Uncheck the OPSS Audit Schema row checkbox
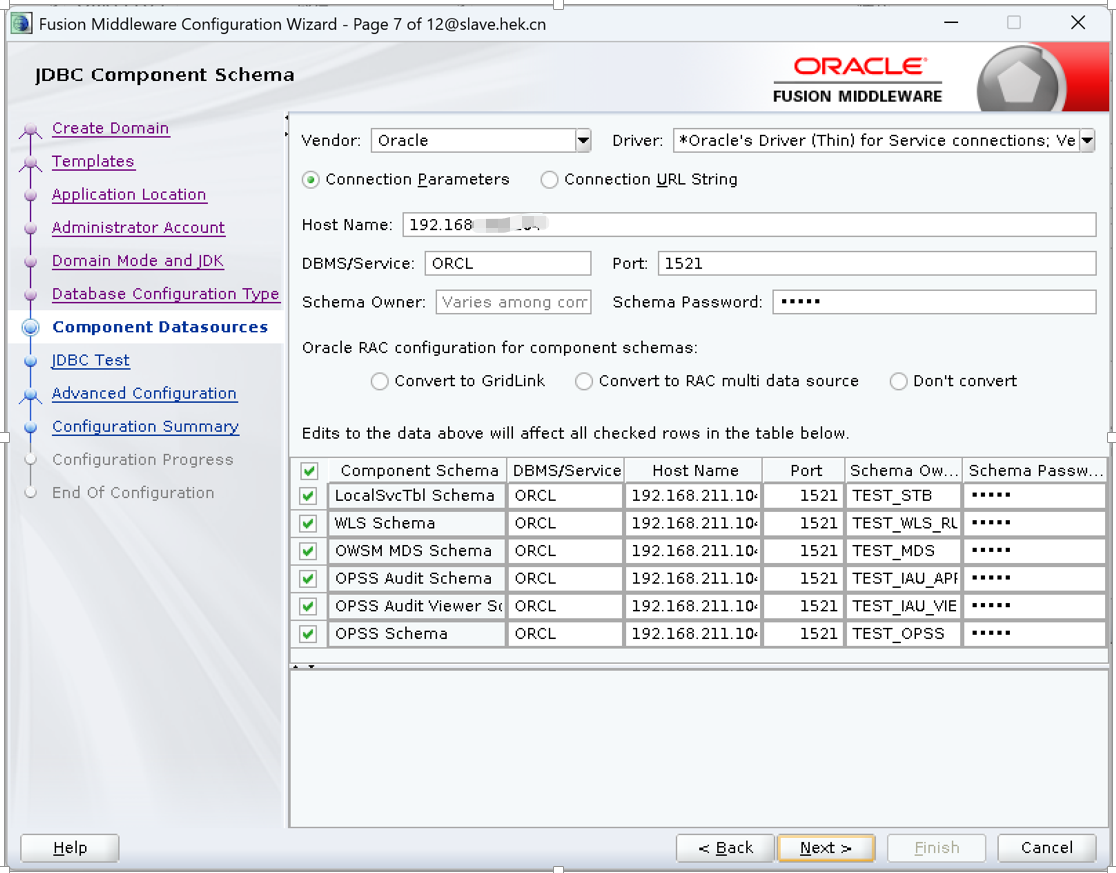 pos(308,578)
